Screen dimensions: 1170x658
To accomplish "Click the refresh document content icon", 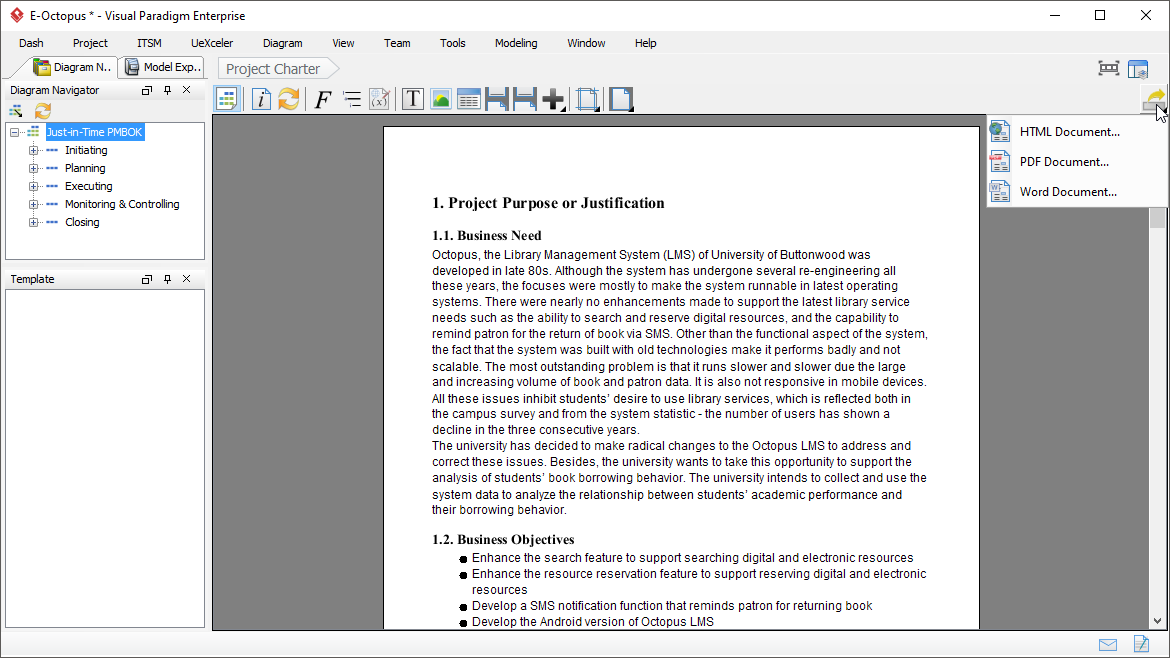I will 288,98.
